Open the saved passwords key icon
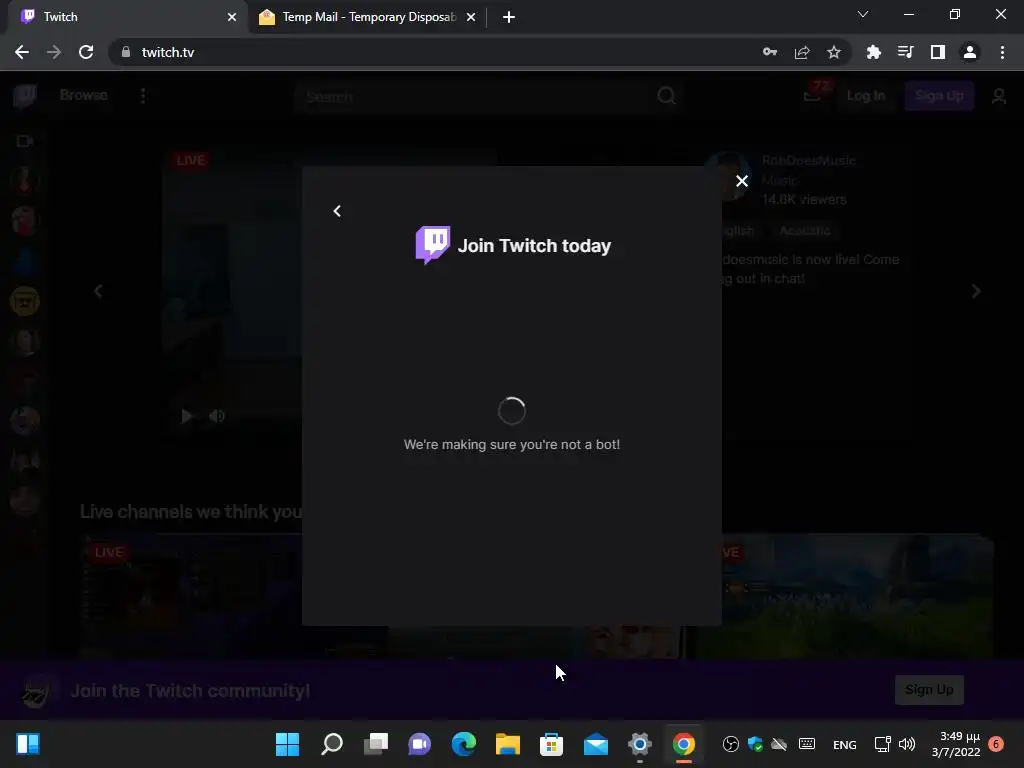Screen dimensions: 1024x768 coord(770,52)
